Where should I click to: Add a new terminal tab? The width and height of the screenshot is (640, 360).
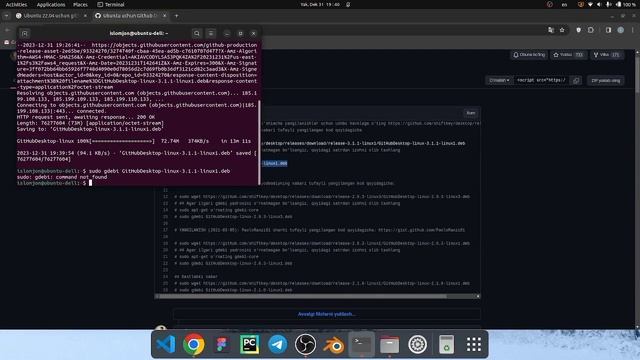coord(24,33)
